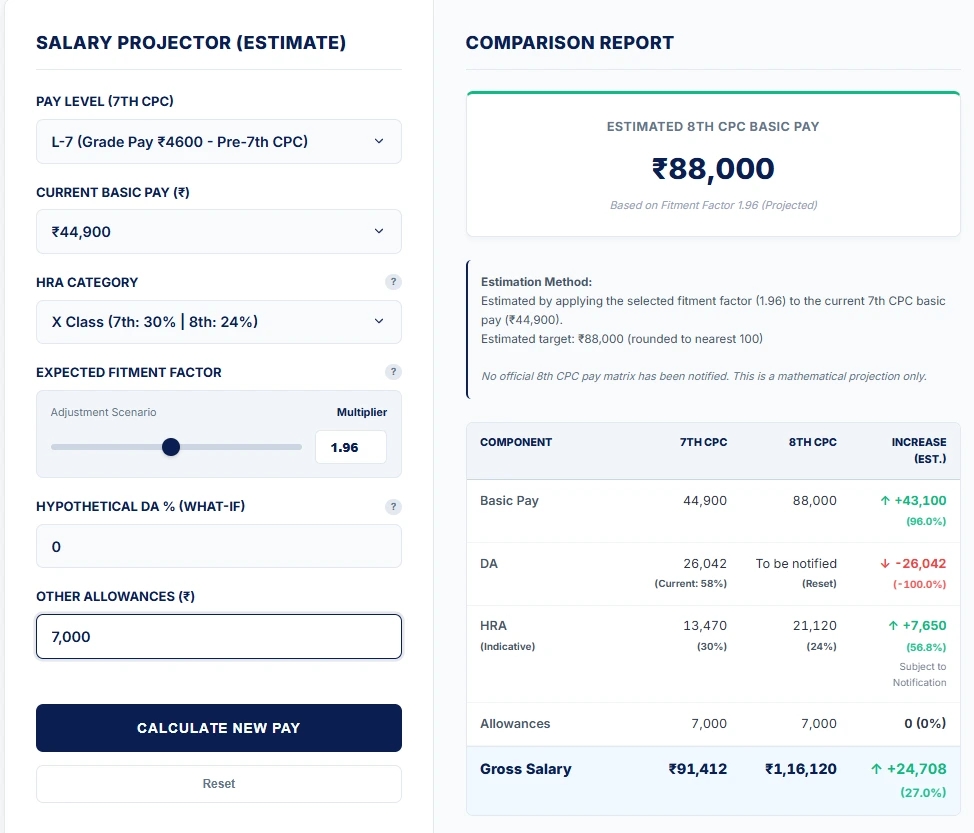The width and height of the screenshot is (974, 833).
Task: Open the HRA Category dropdown
Action: (218, 321)
